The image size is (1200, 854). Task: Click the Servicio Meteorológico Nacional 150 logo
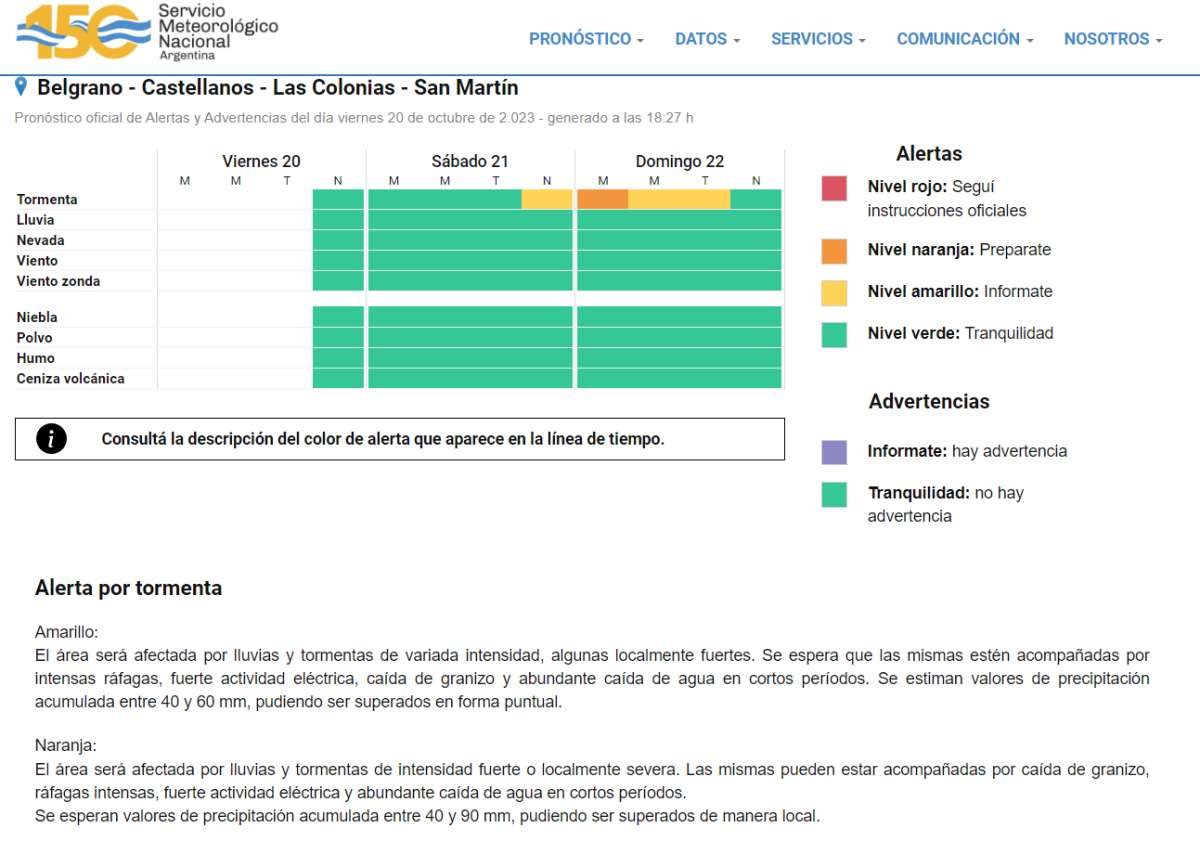point(147,32)
